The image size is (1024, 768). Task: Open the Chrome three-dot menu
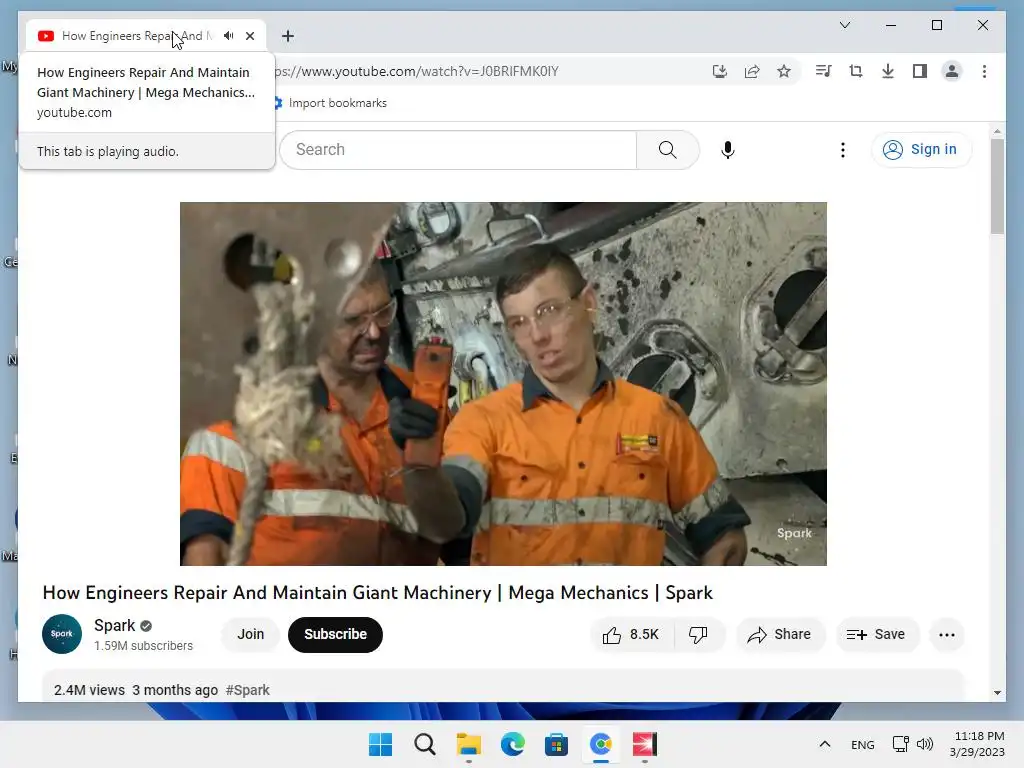(x=984, y=71)
